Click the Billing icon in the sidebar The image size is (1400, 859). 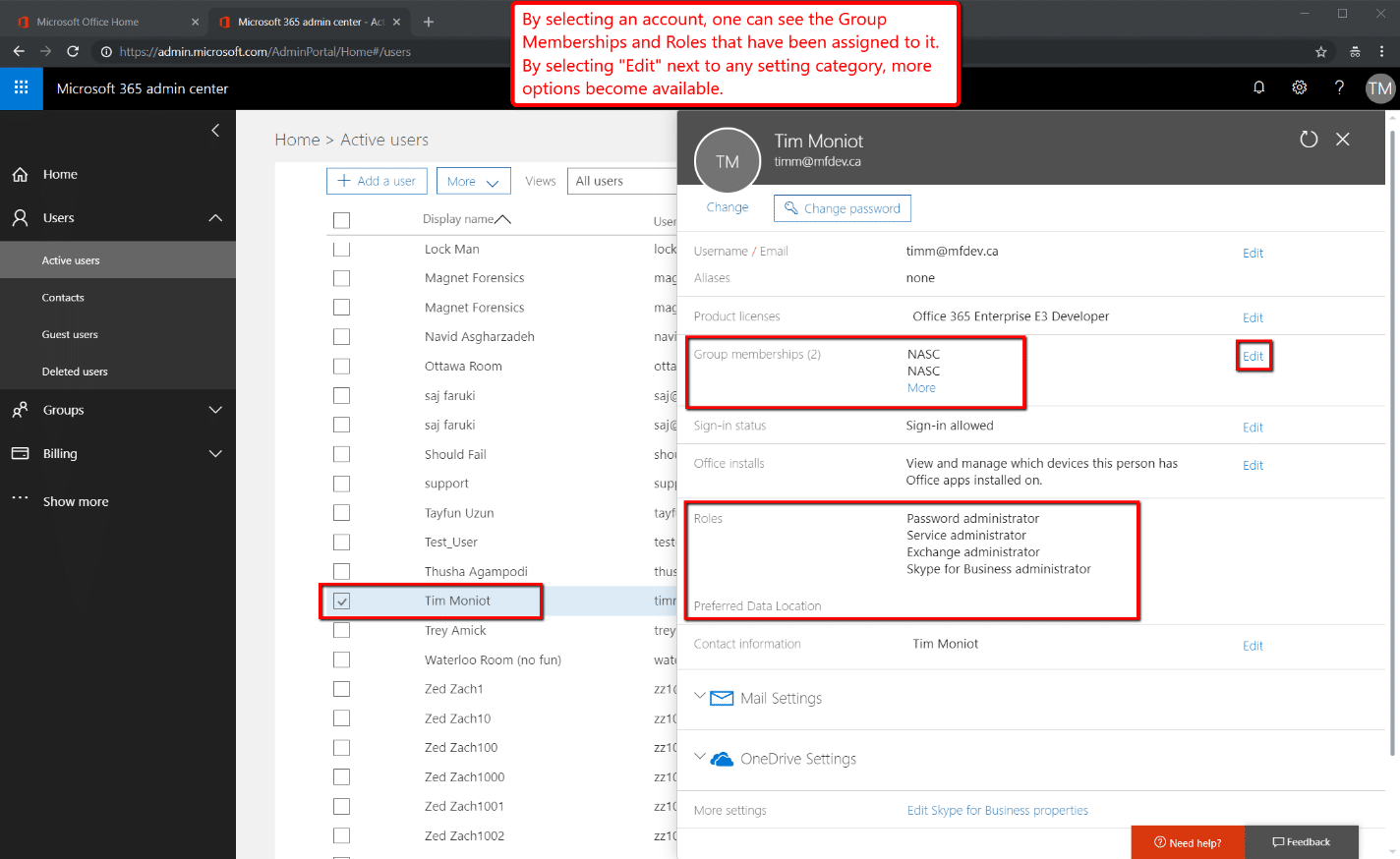pos(20,453)
